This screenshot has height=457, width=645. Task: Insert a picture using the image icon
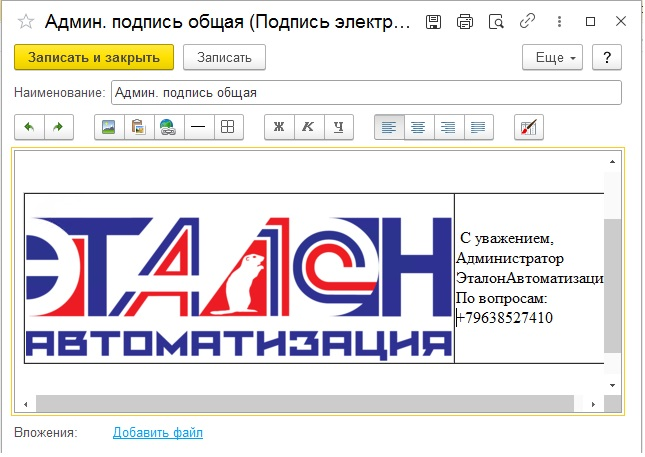109,127
